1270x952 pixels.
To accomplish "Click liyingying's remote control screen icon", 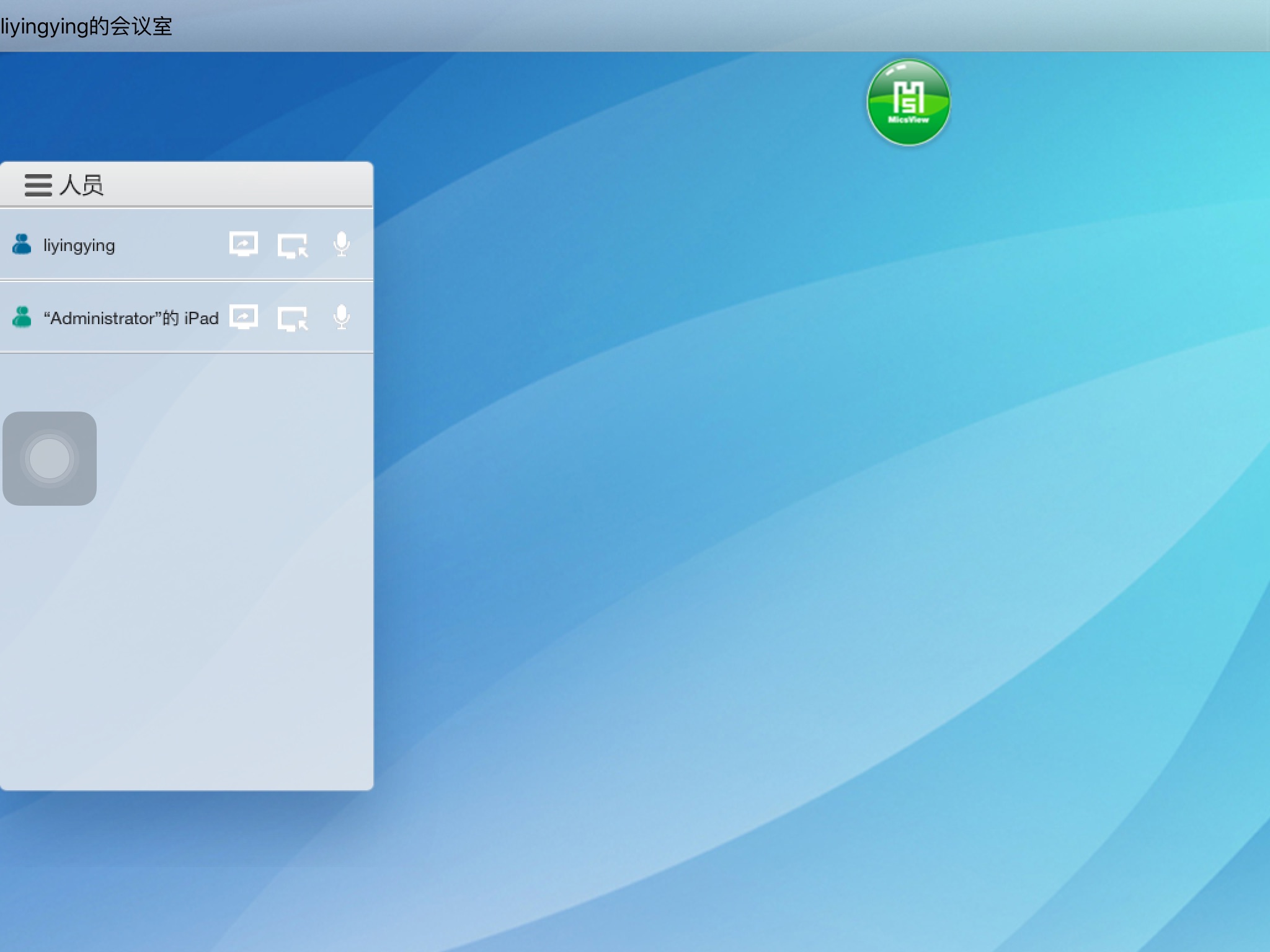I will click(x=293, y=245).
